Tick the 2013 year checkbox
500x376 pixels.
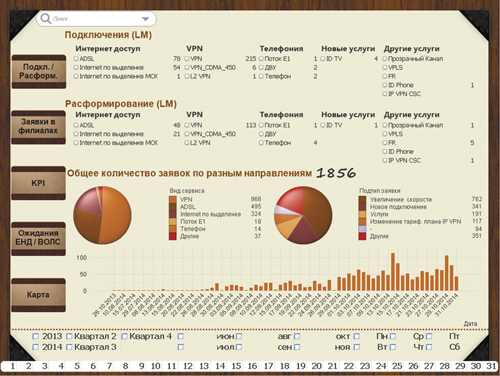click(35, 336)
